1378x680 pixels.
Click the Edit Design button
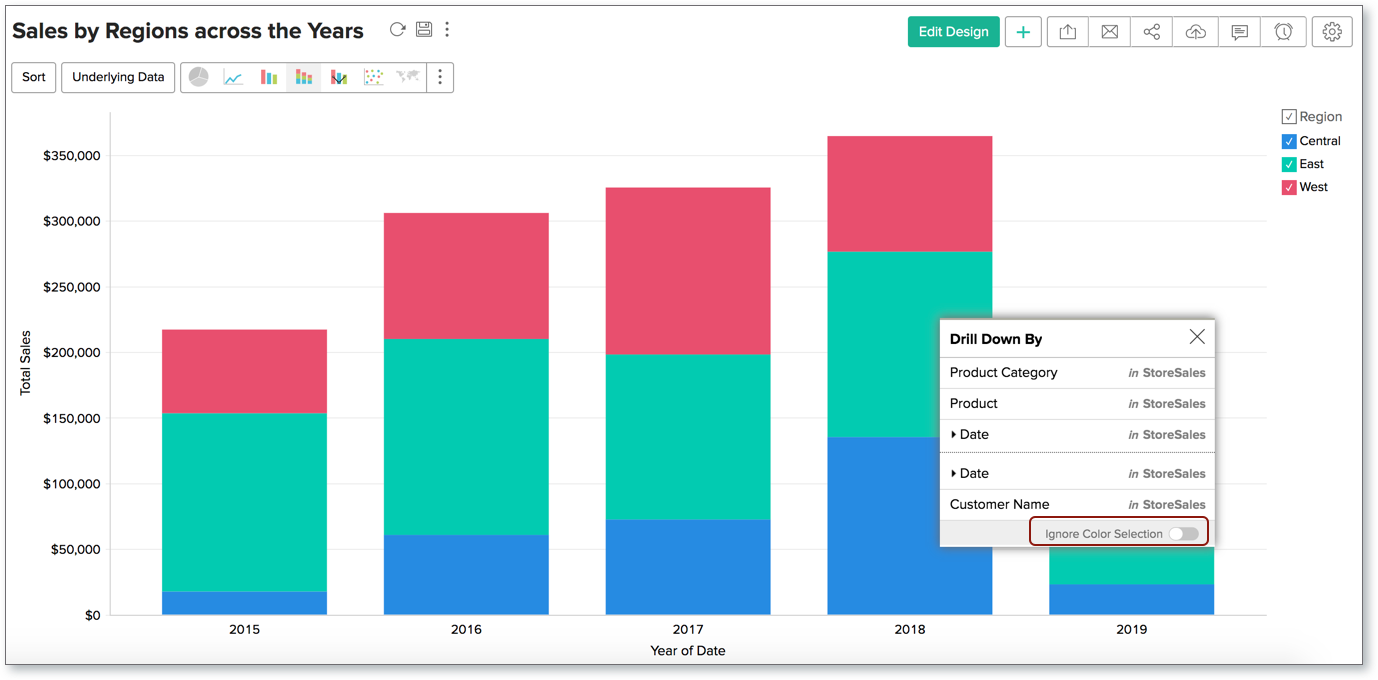[x=954, y=32]
